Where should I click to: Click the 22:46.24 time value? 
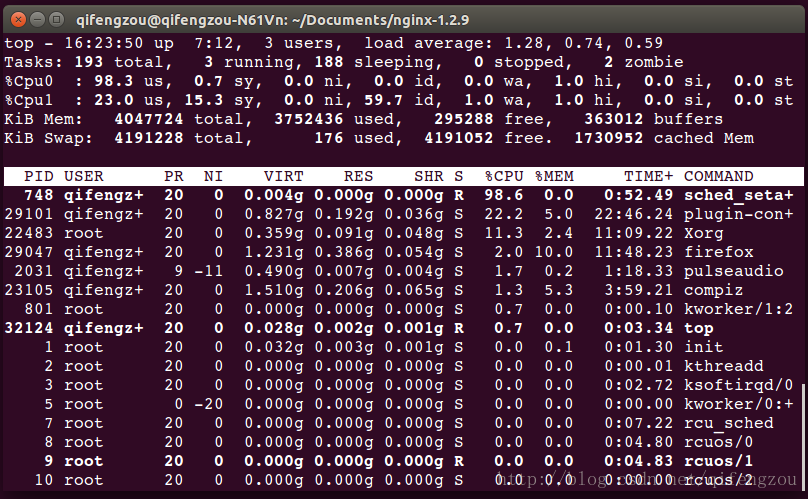point(634,214)
